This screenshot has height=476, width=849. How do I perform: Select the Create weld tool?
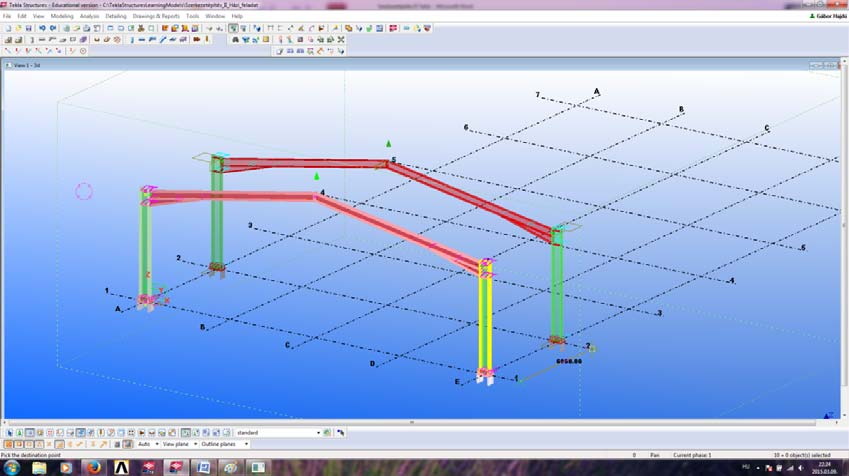(207, 40)
